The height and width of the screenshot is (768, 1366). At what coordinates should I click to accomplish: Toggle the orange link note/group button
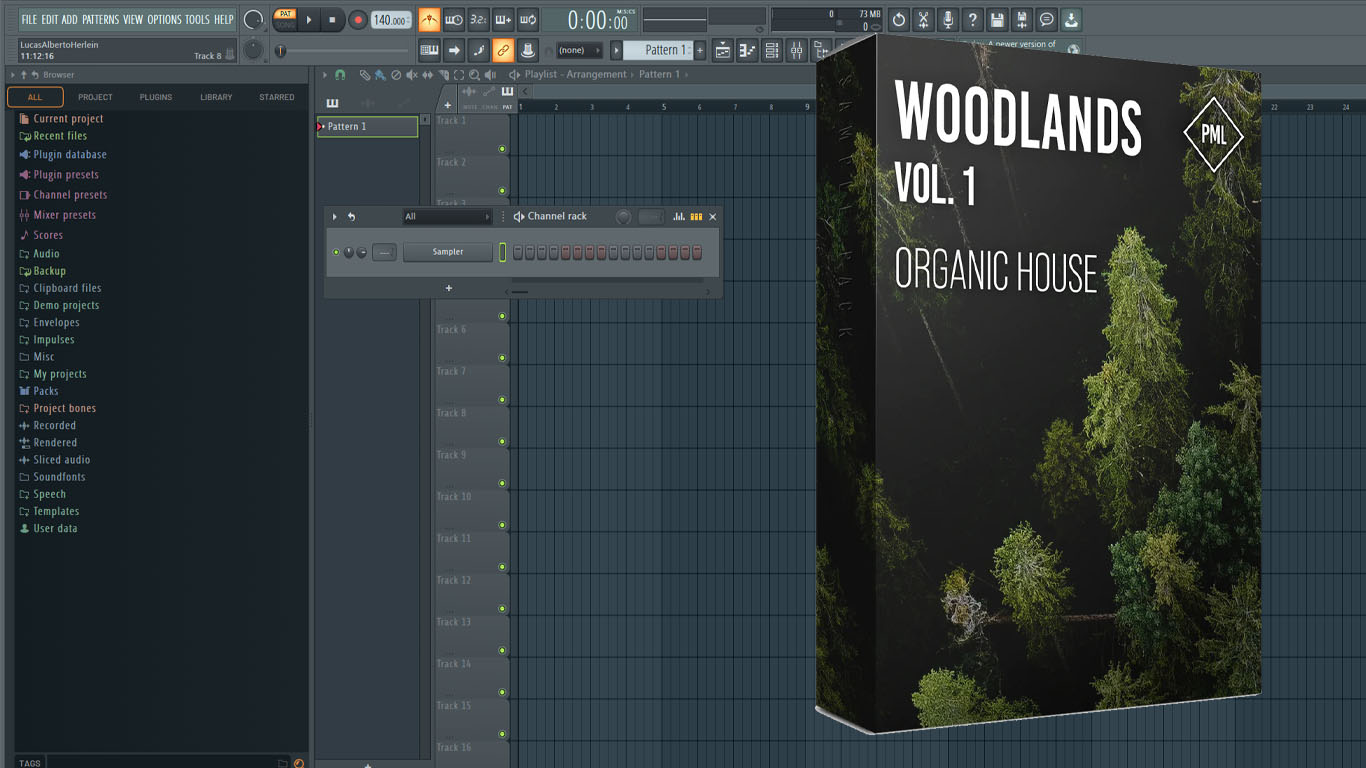click(x=503, y=50)
